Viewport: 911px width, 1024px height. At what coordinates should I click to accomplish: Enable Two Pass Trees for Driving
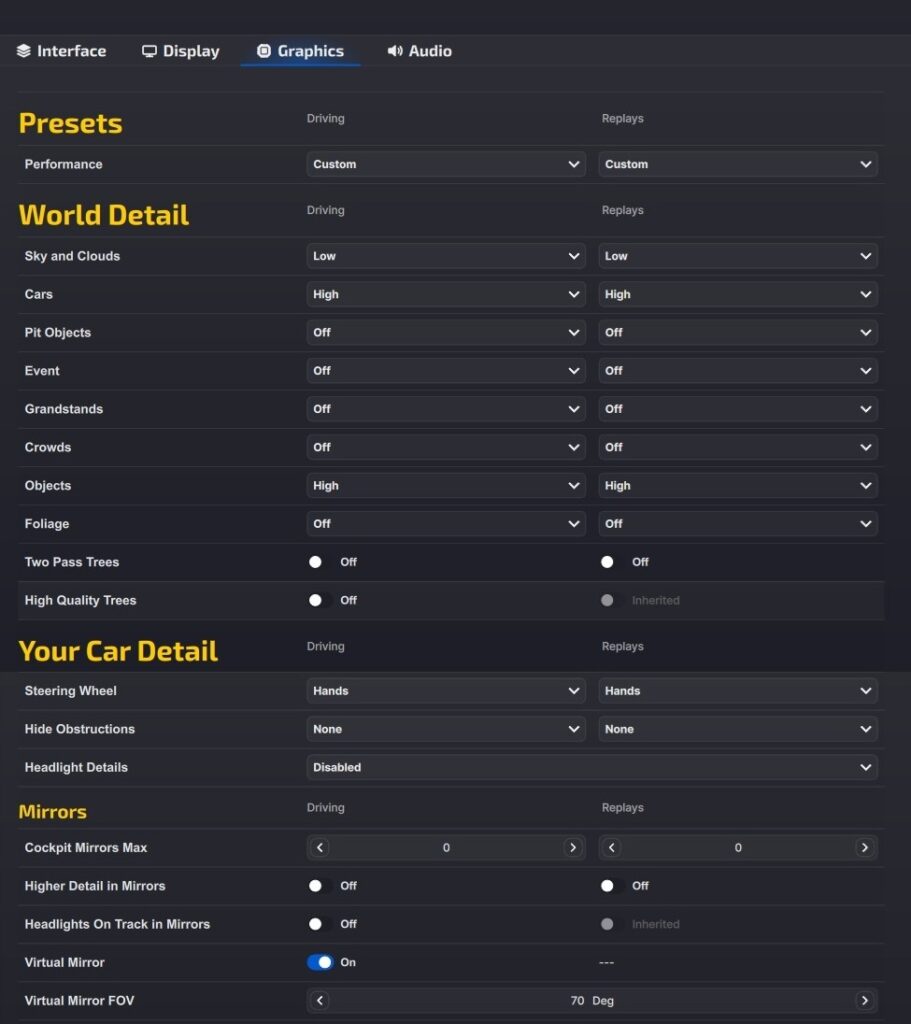click(x=320, y=562)
